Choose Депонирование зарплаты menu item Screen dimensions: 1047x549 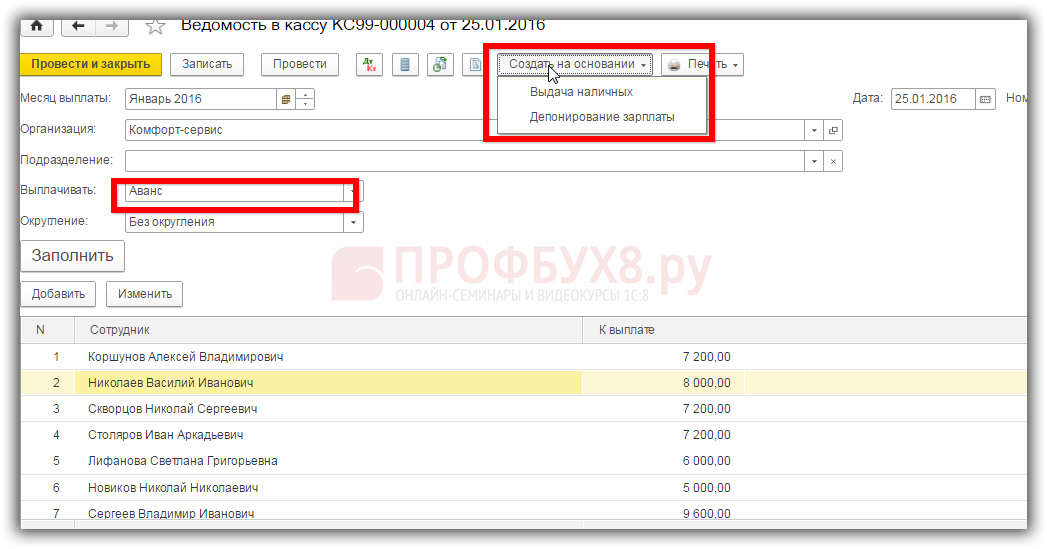[x=602, y=117]
